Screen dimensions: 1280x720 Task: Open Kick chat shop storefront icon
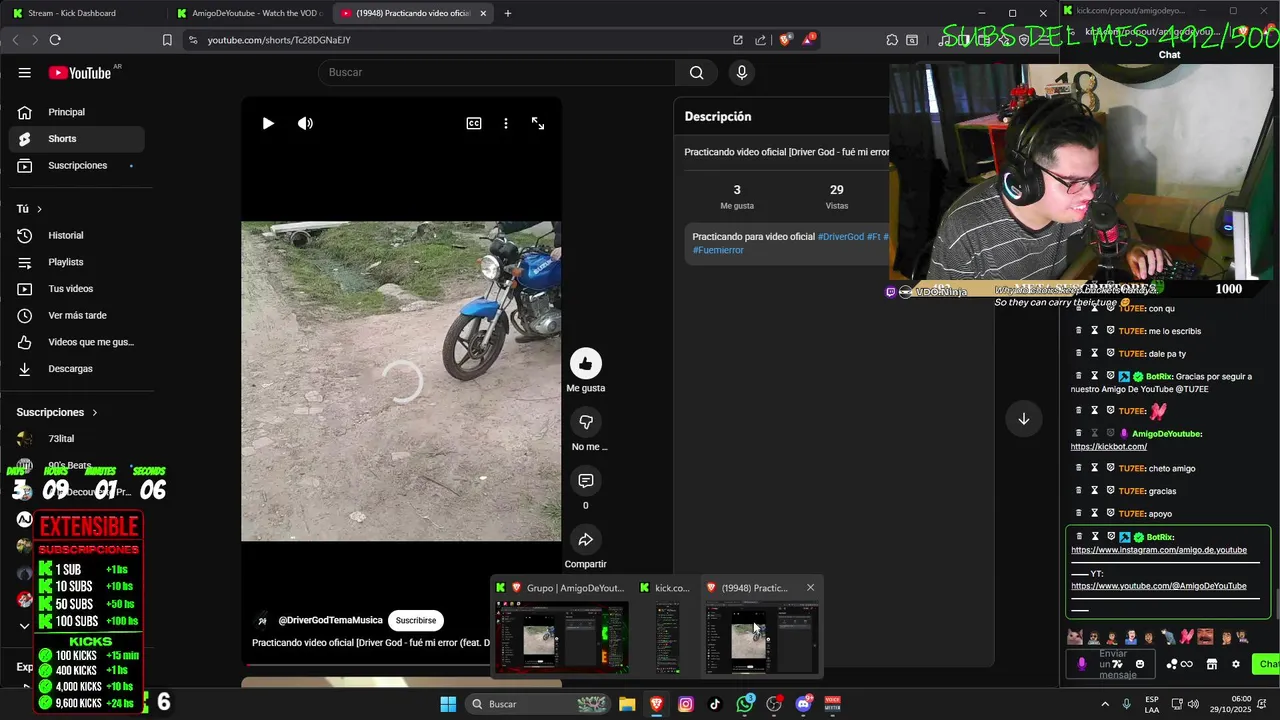[1212, 664]
